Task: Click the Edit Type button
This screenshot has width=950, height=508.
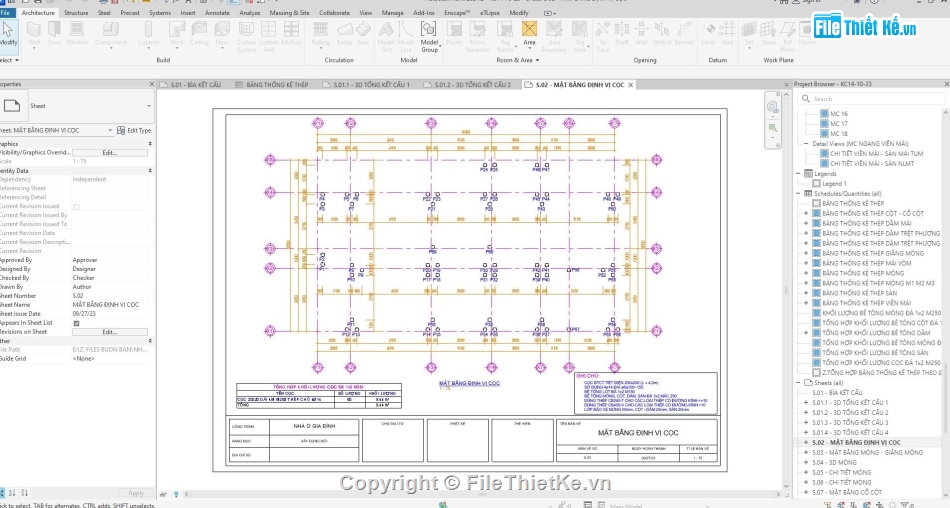Action: [x=134, y=130]
